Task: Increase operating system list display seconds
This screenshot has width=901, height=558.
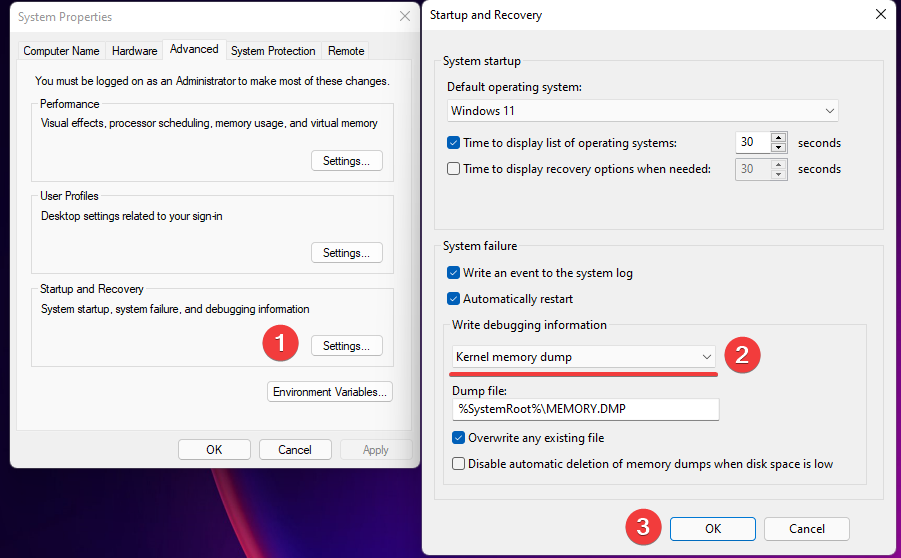Action: tap(779, 137)
